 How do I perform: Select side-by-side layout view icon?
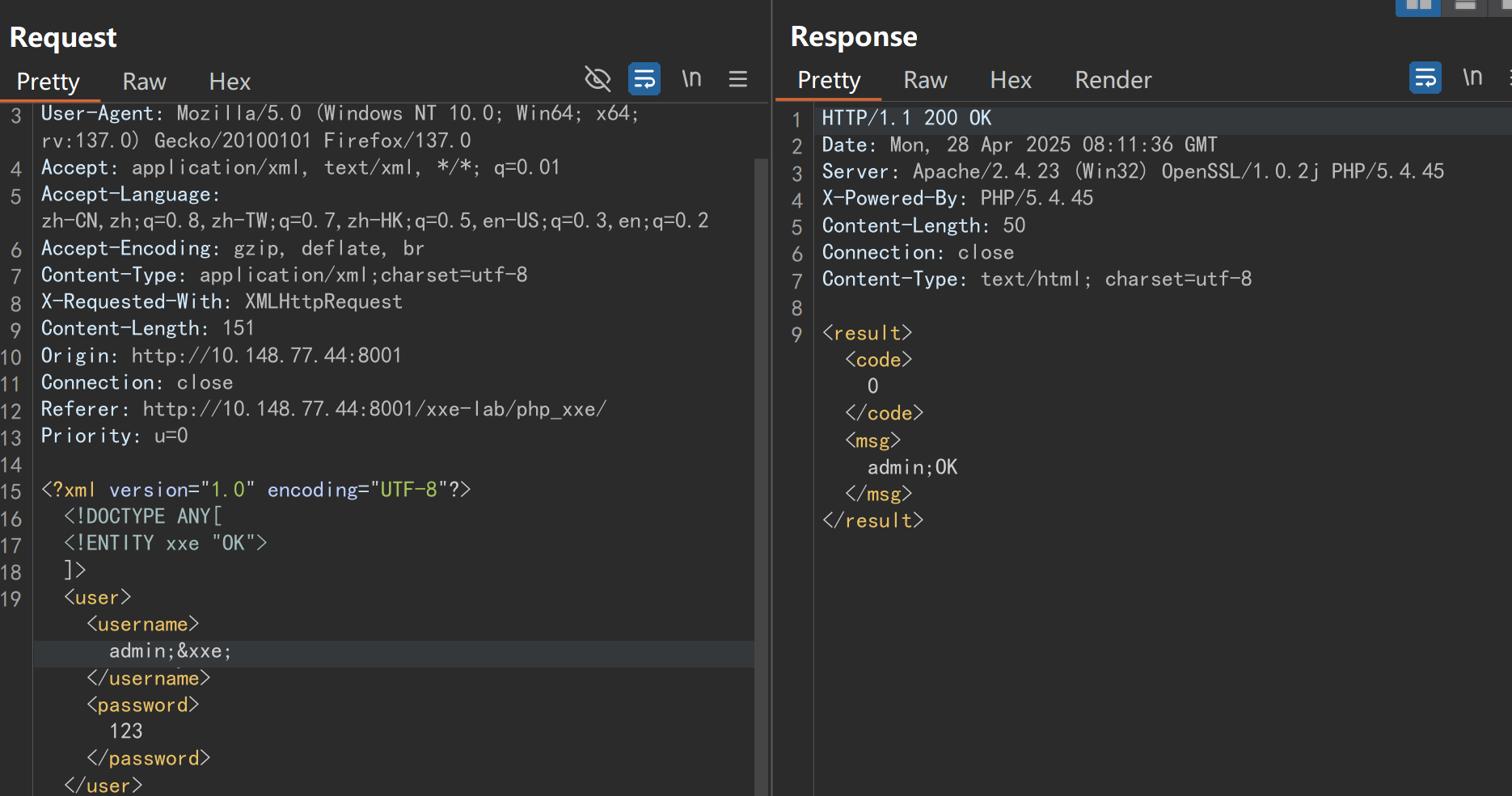click(1417, 6)
